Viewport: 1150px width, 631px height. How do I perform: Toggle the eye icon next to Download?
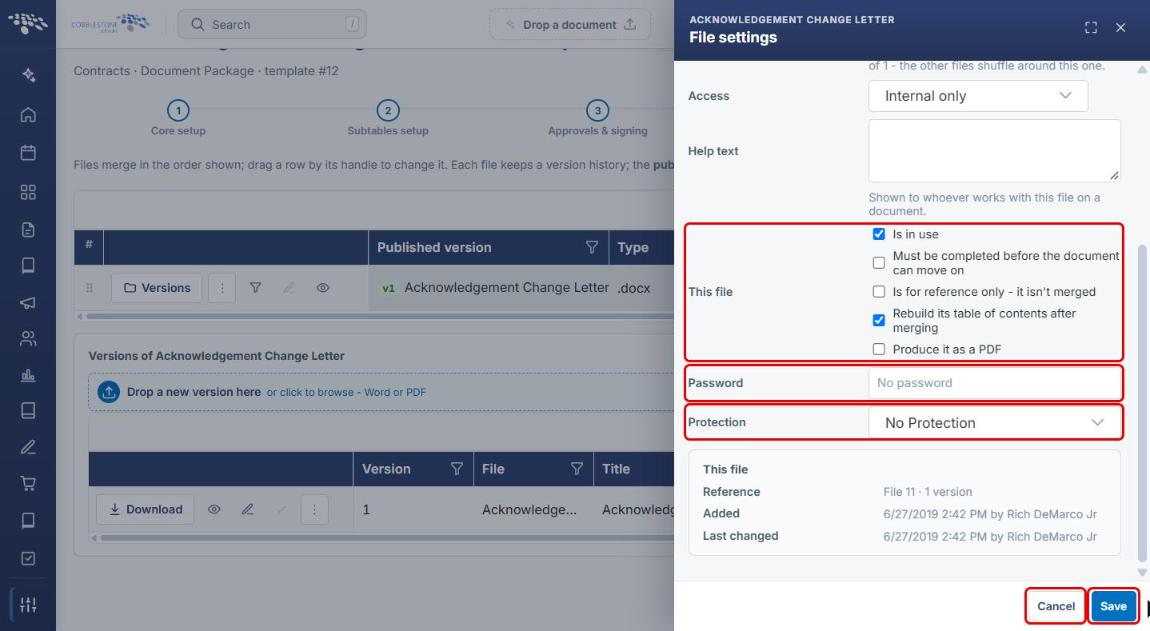214,509
